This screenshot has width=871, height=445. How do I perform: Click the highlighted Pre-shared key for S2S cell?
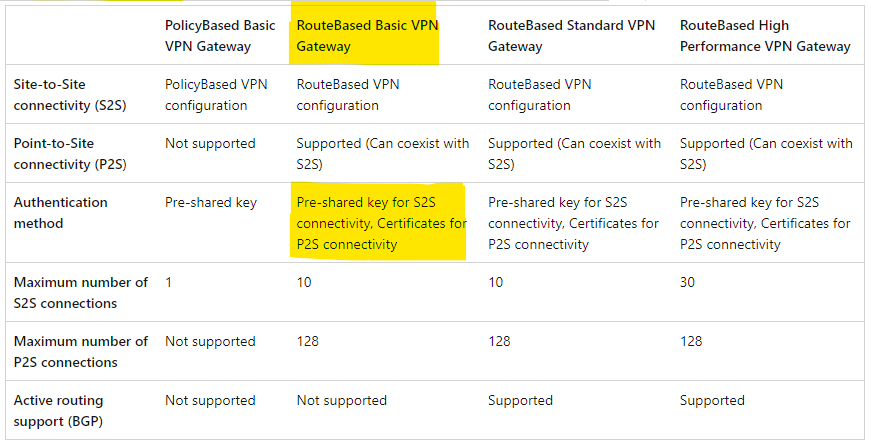381,223
